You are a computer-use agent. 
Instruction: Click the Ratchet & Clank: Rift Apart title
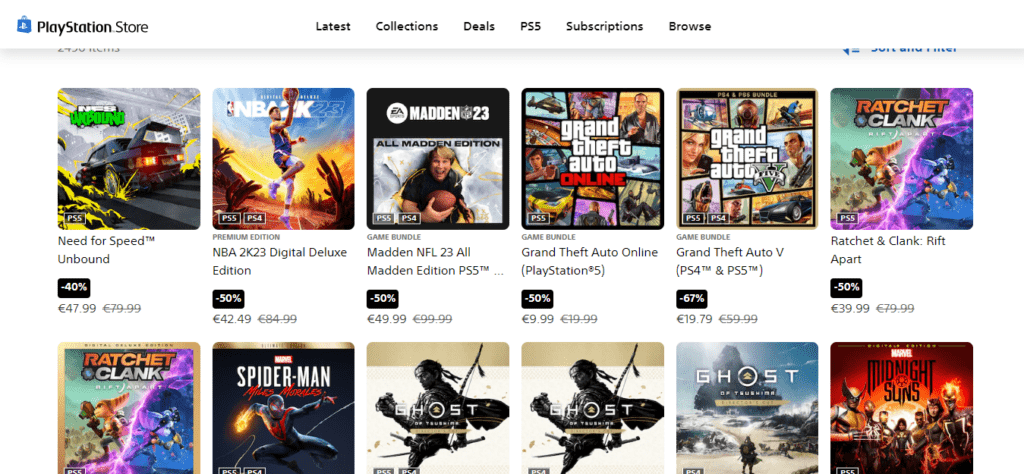tap(888, 249)
